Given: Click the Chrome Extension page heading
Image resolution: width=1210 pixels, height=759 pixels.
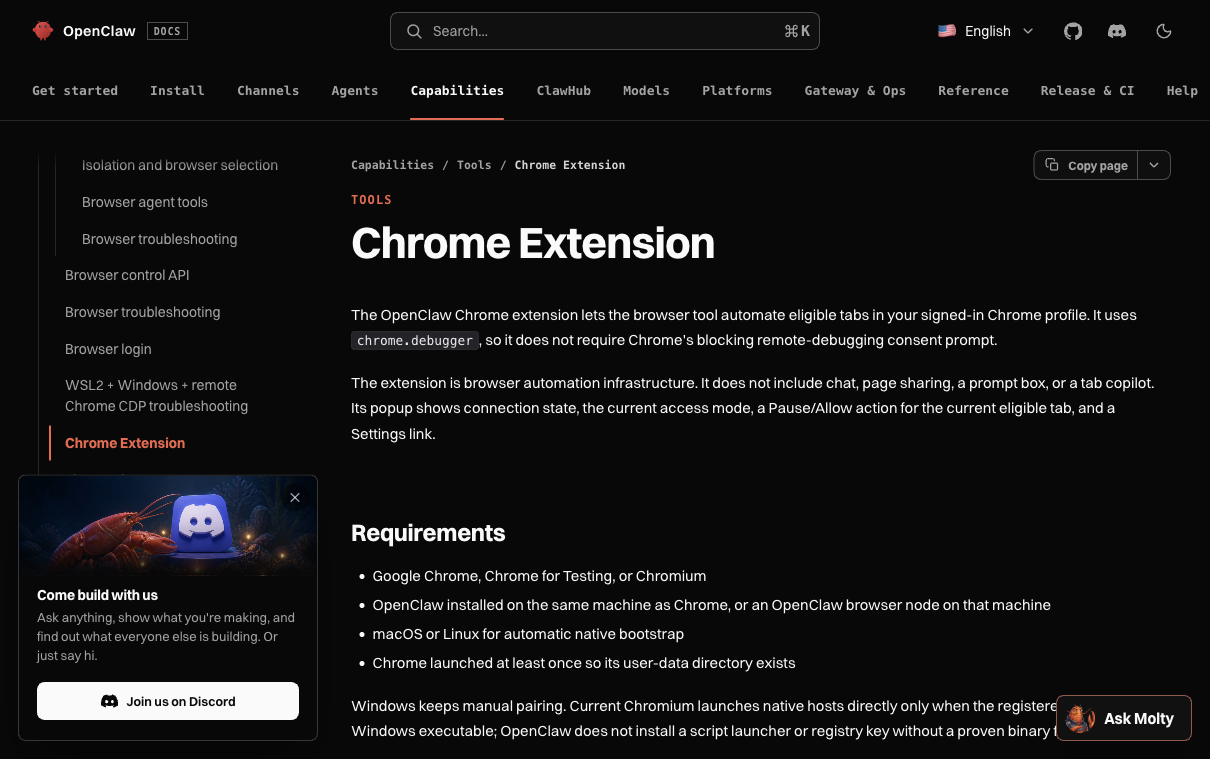Looking at the screenshot, I should tap(533, 243).
